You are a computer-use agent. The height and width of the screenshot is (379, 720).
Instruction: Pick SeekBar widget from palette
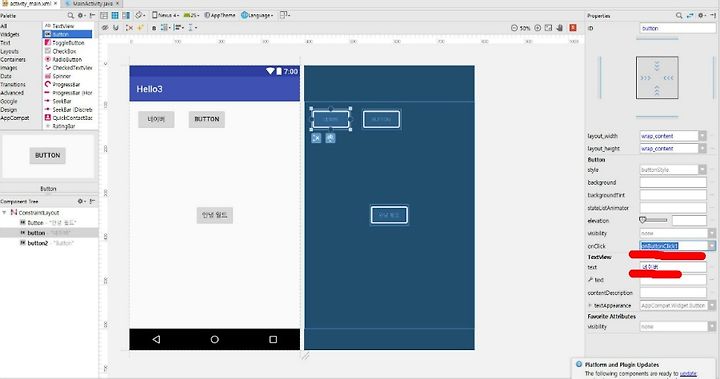coord(62,101)
